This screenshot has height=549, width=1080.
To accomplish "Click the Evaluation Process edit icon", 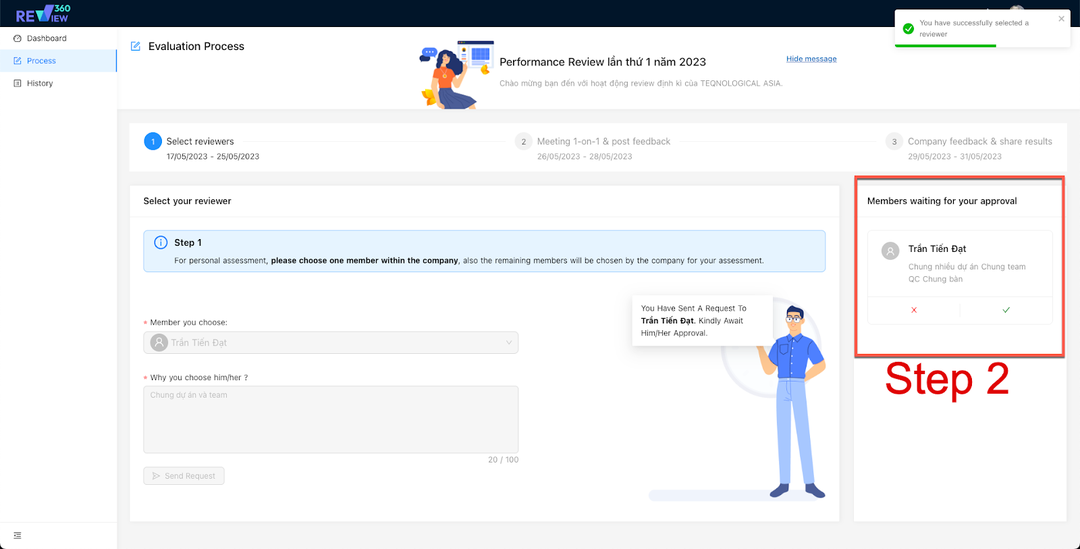I will click(x=135, y=46).
